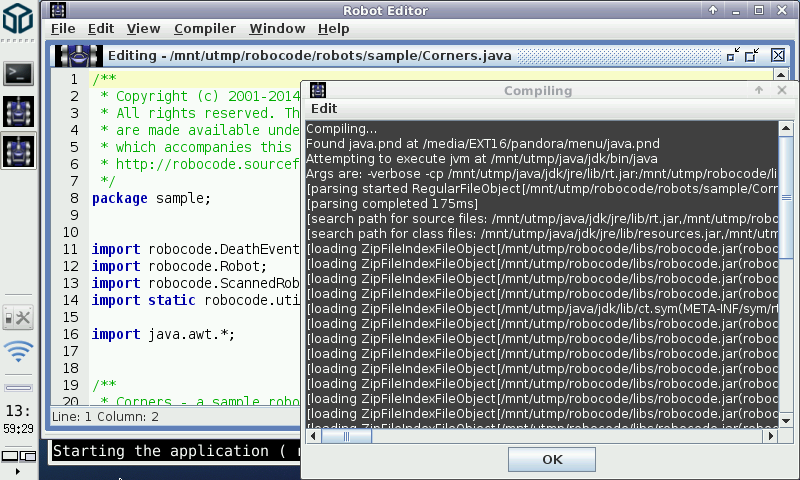Image resolution: width=800 pixels, height=480 pixels.
Task: Switch workspace using the pager icon
Action: point(19,456)
